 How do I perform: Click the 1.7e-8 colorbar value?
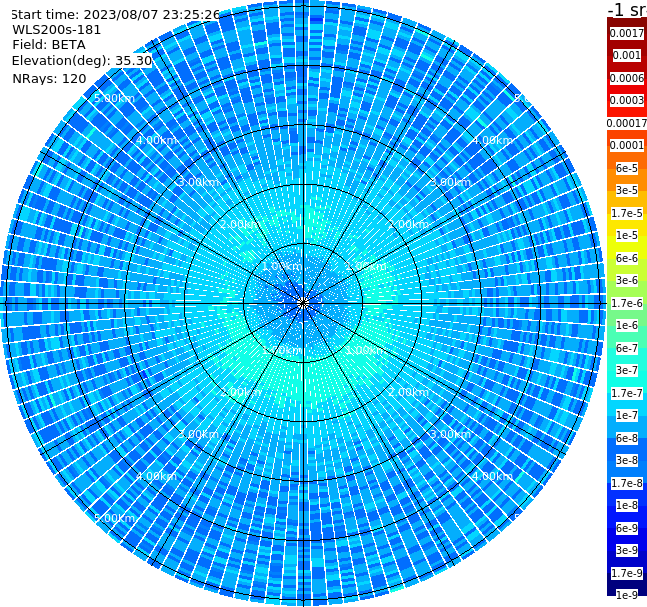tap(627, 483)
